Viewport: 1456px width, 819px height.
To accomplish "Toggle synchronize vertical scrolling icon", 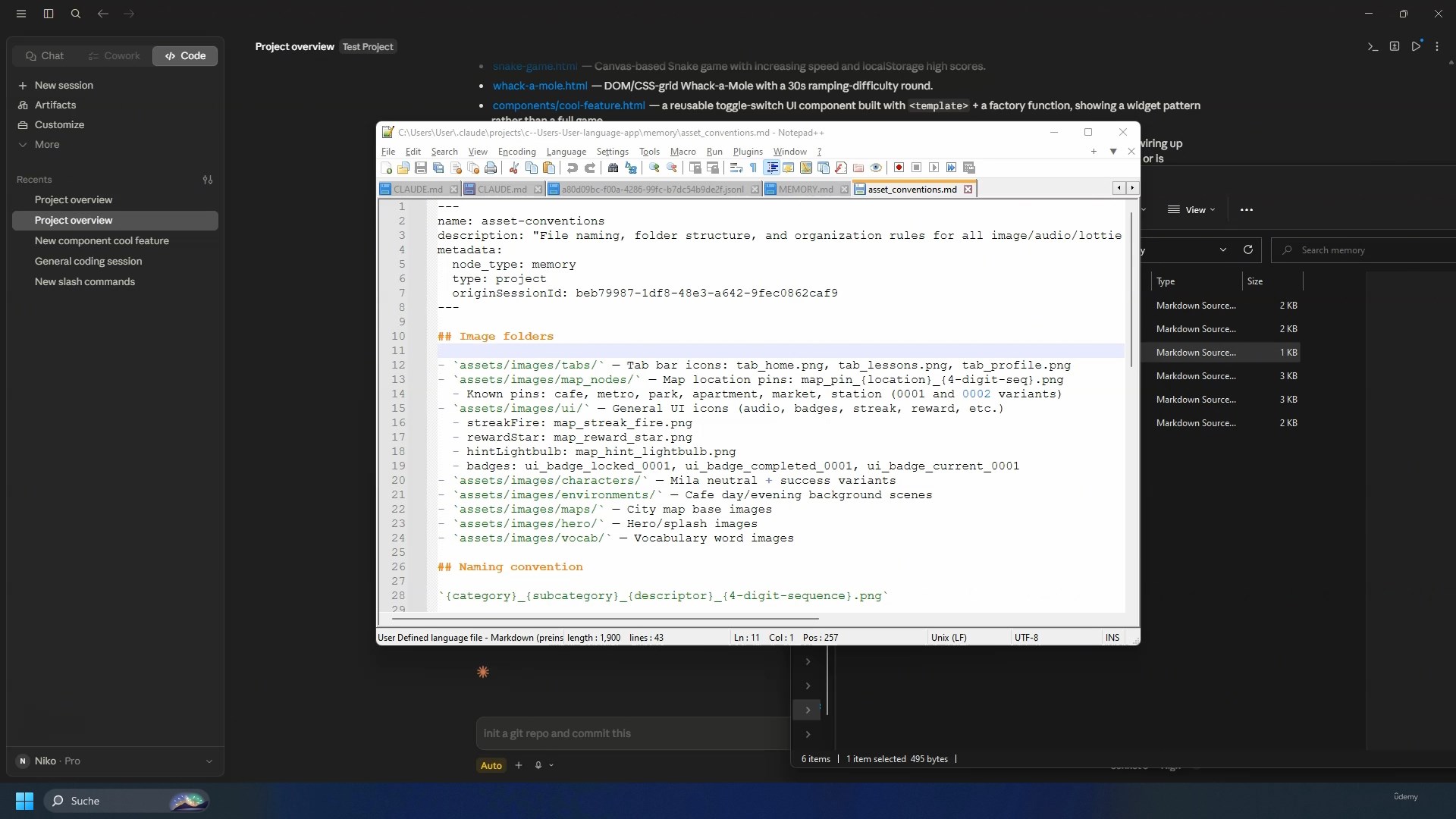I will pyautogui.click(x=695, y=168).
